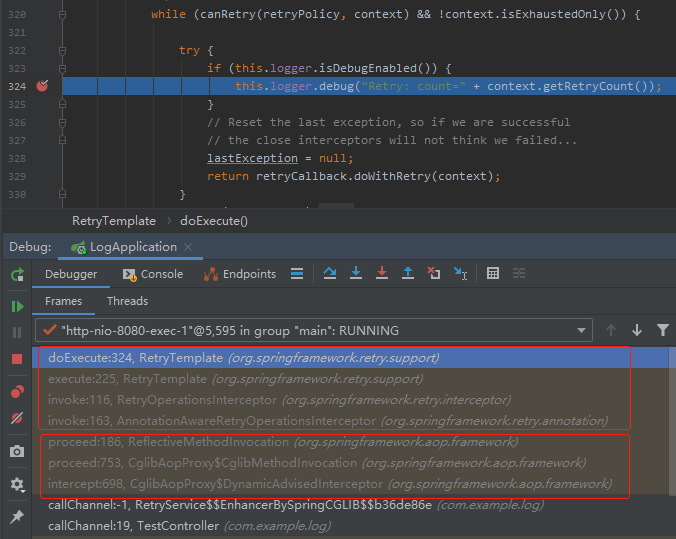Select frame proceed:753, CglibMethodInvocation

350,463
